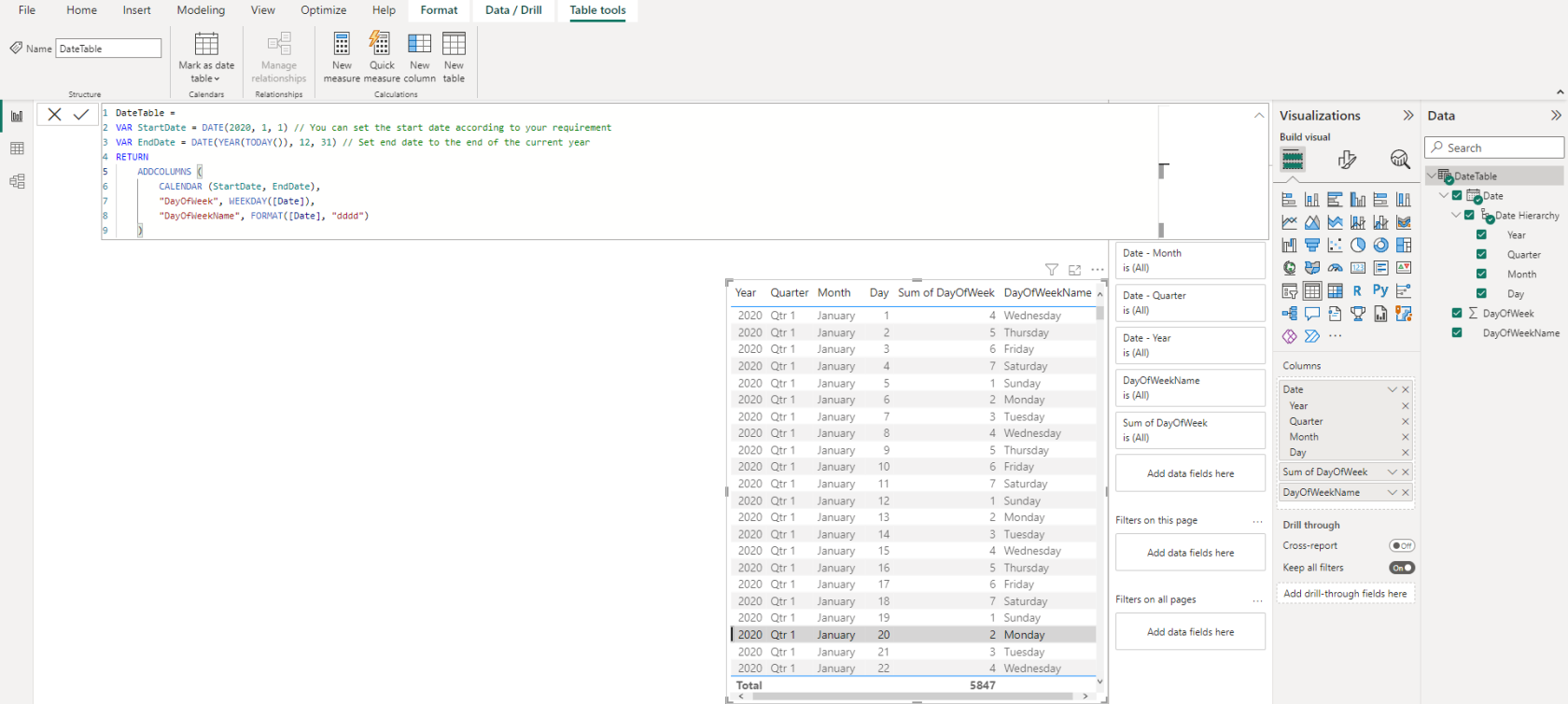This screenshot has width=1568, height=704.
Task: Open the Format visual pane icon
Action: (1347, 160)
